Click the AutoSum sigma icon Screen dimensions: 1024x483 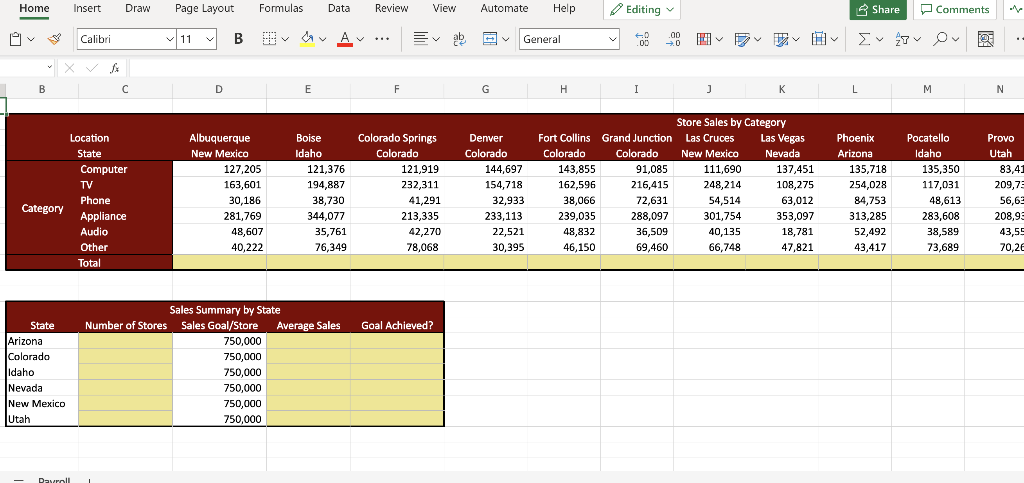[x=863, y=39]
